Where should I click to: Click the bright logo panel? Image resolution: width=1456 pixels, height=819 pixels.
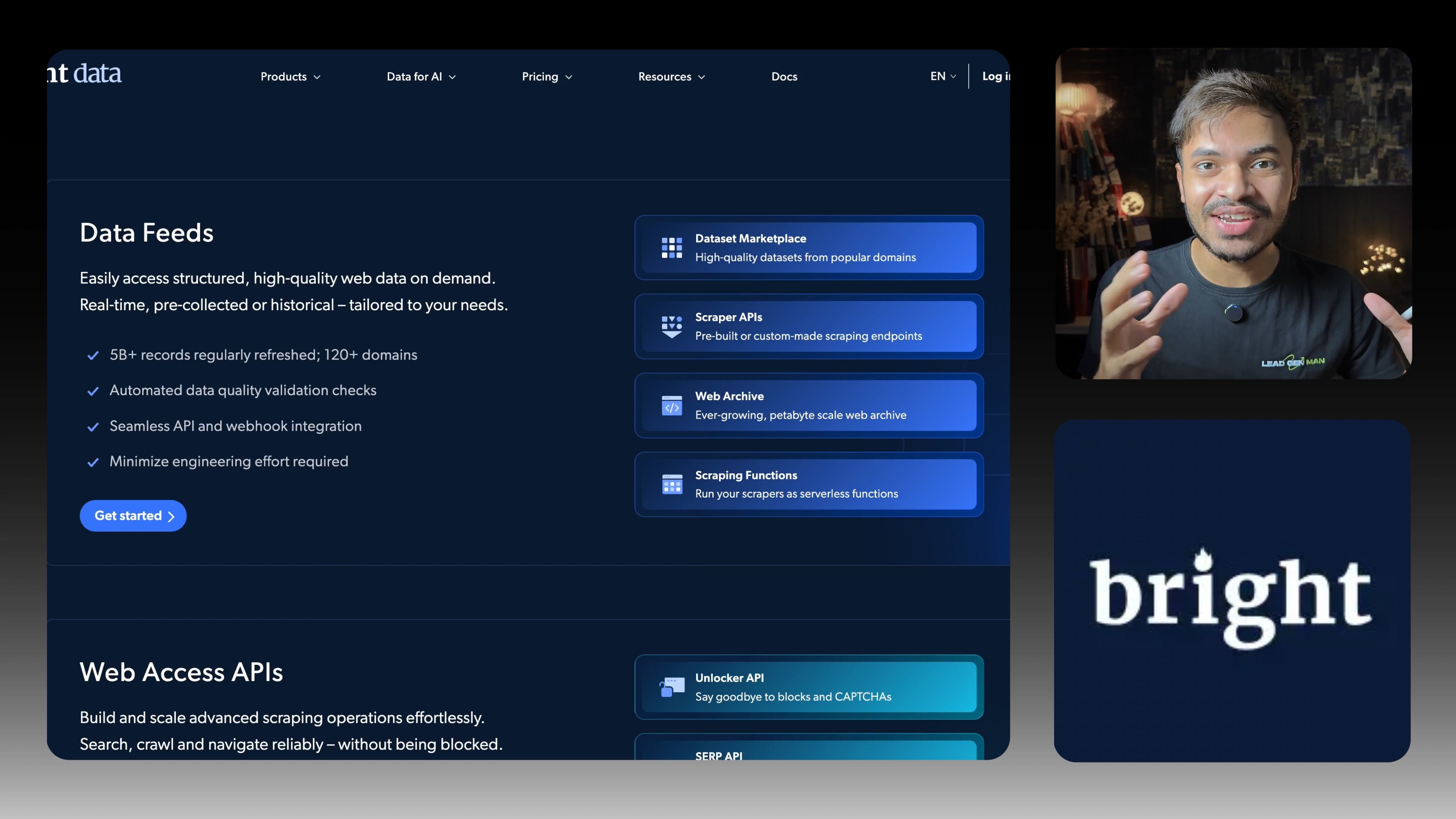click(x=1232, y=591)
